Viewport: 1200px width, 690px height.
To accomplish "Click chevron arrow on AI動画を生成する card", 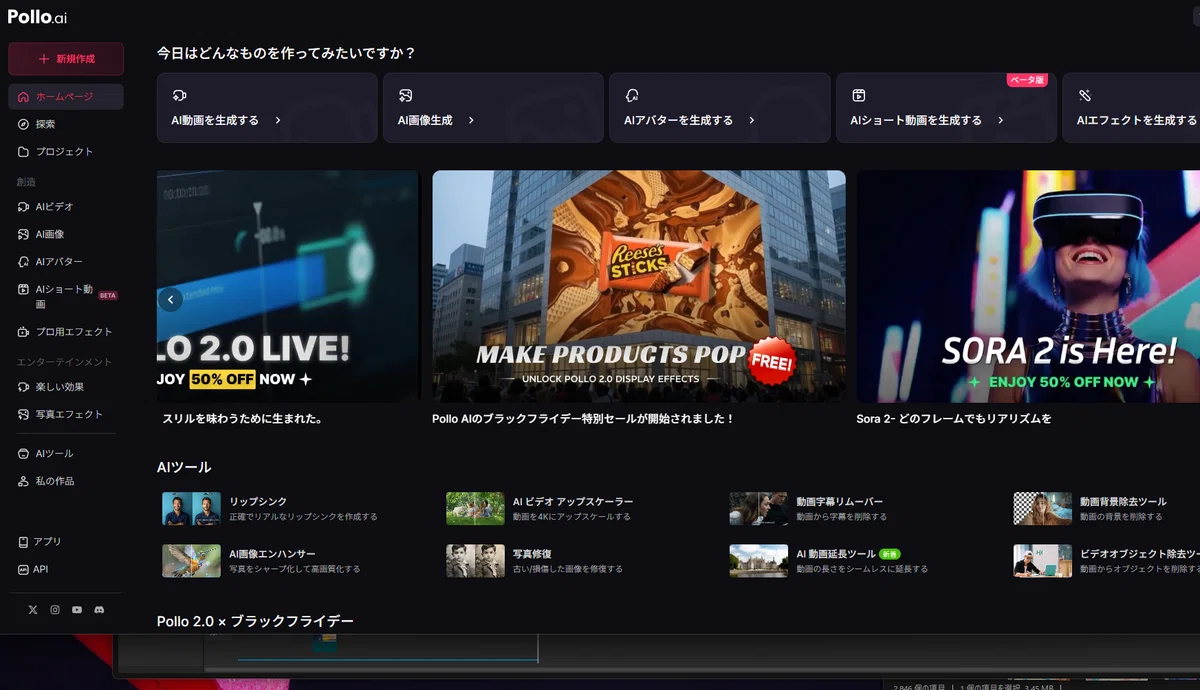I will coord(277,120).
